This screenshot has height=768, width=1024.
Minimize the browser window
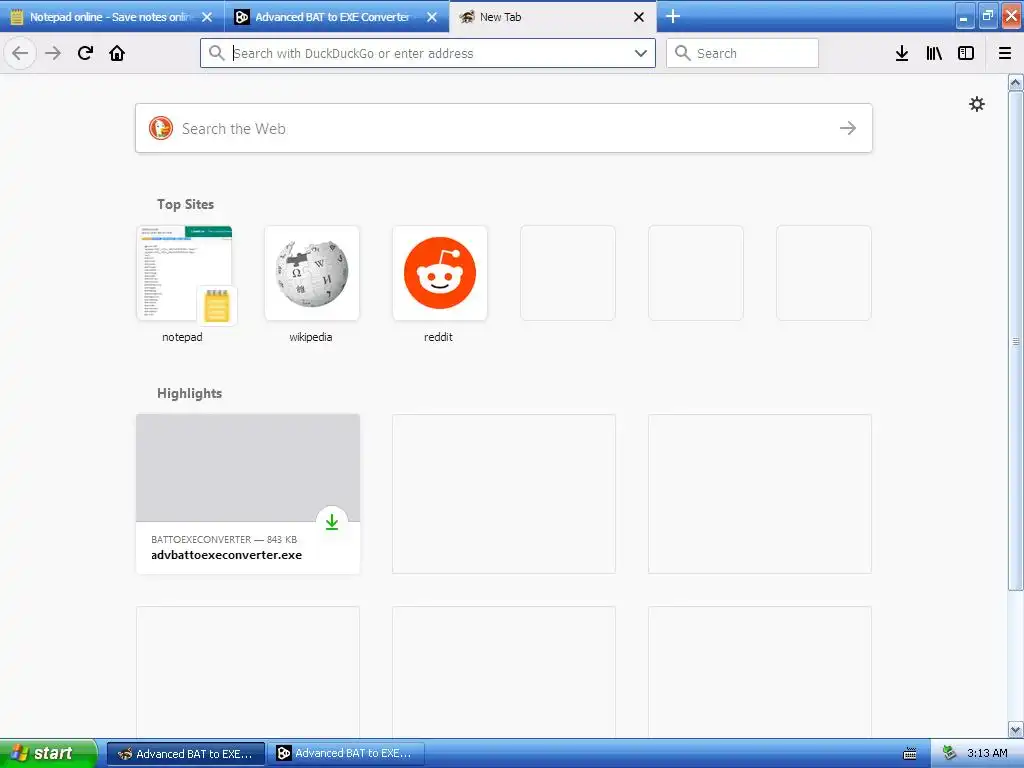[964, 17]
